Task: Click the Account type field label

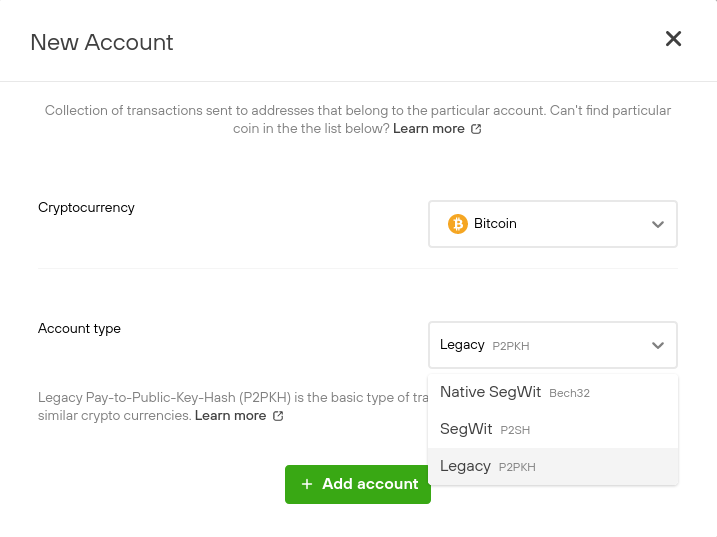Action: click(79, 328)
